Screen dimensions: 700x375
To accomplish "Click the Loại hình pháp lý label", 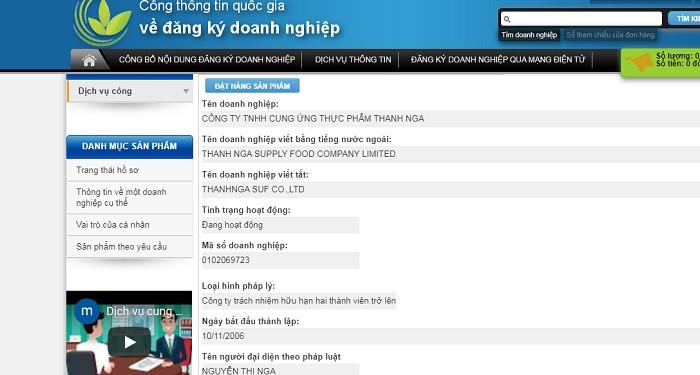I will [238, 286].
